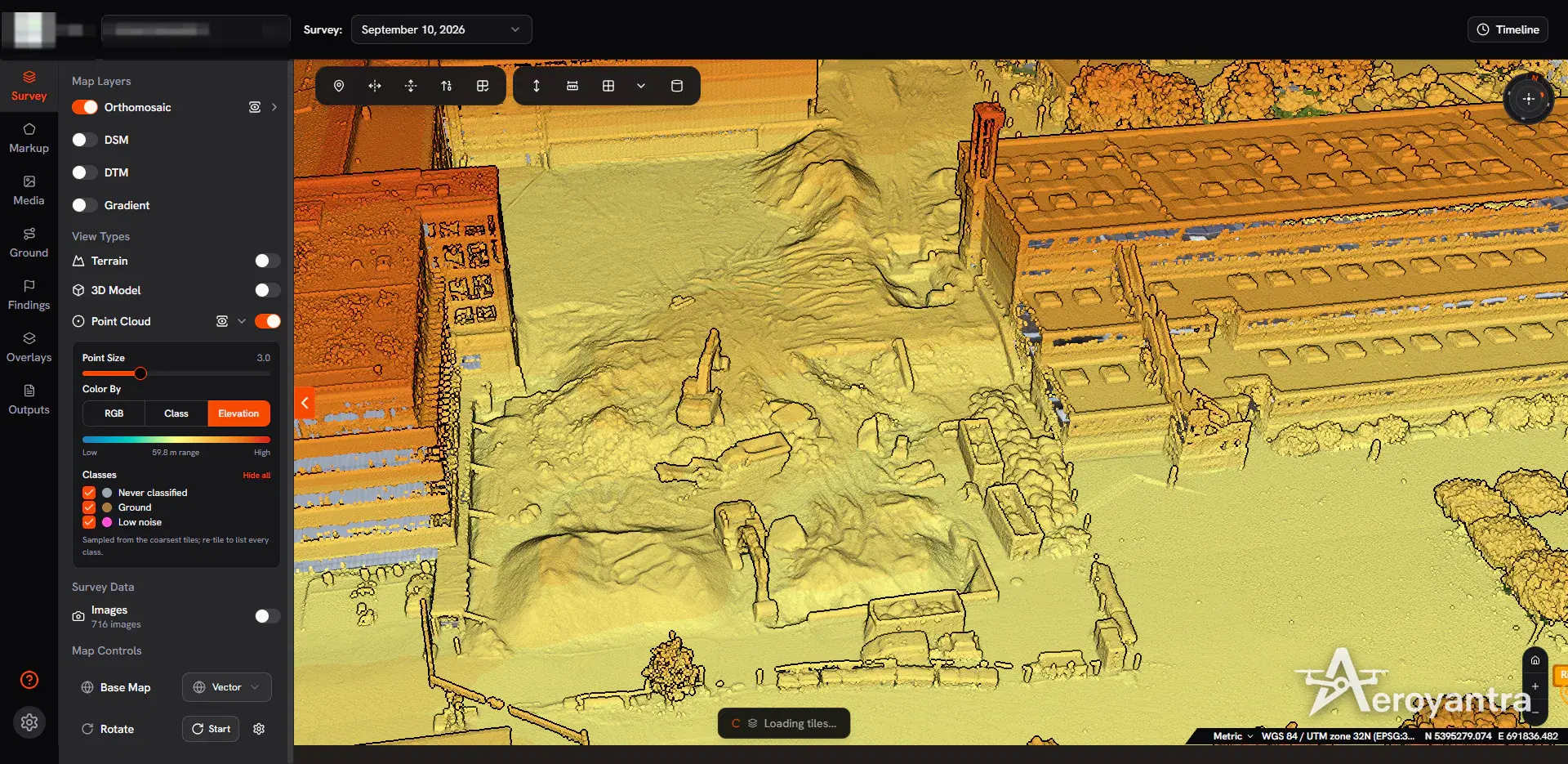Enable the DSM layer toggle

pyautogui.click(x=85, y=140)
